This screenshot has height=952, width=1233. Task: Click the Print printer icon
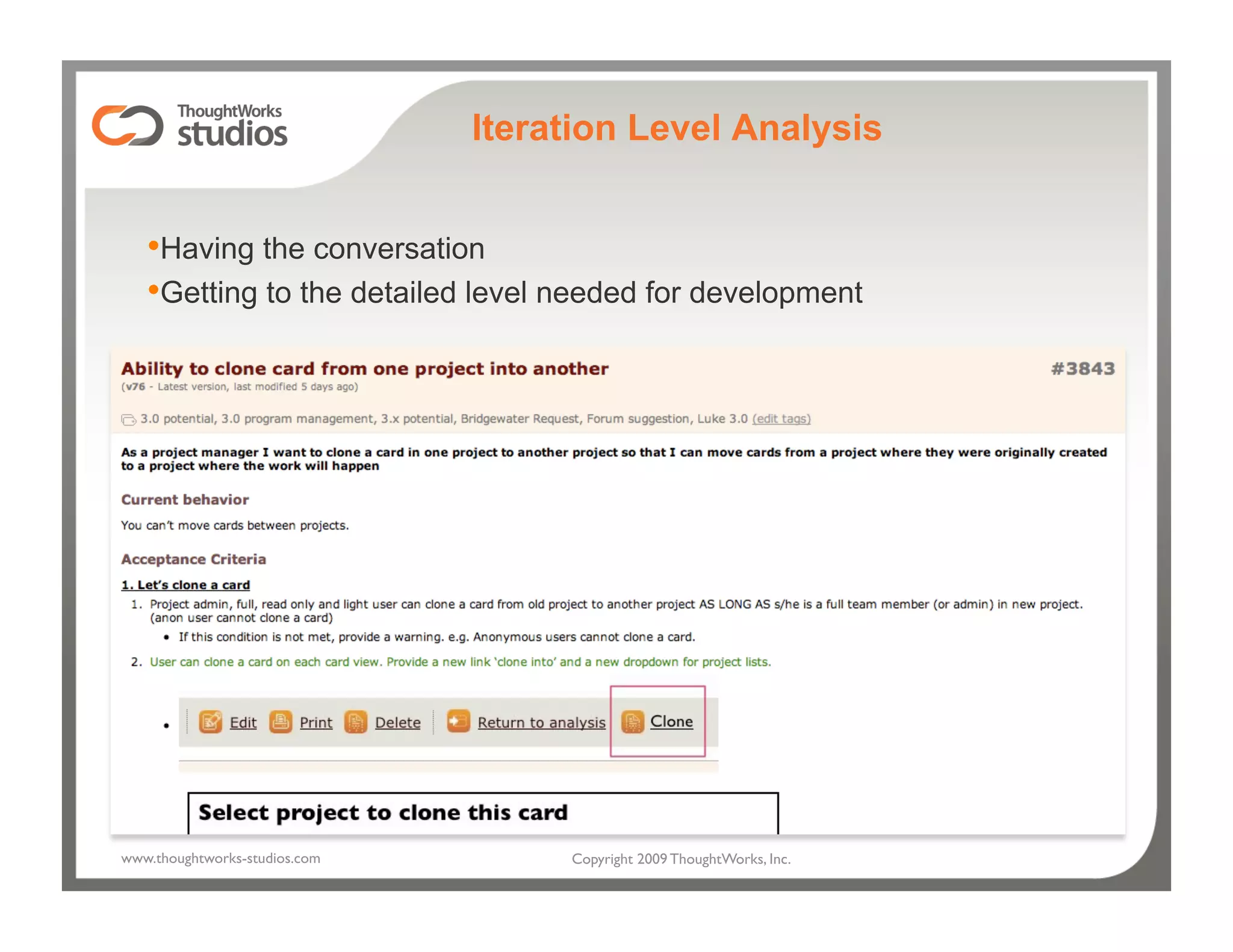click(280, 722)
